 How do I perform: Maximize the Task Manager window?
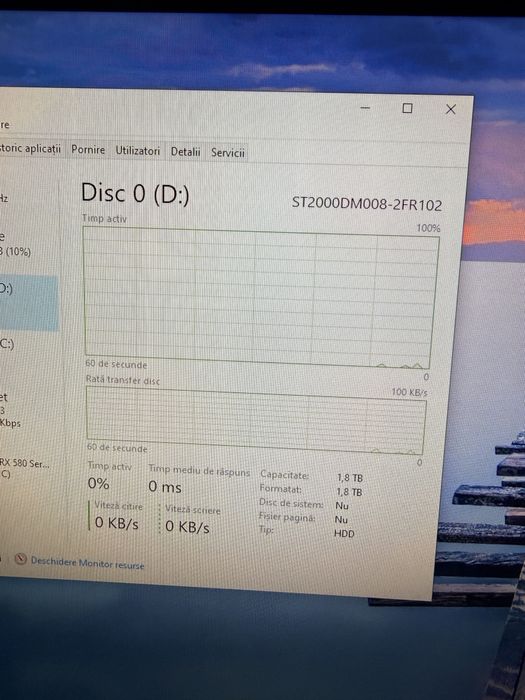[407, 108]
